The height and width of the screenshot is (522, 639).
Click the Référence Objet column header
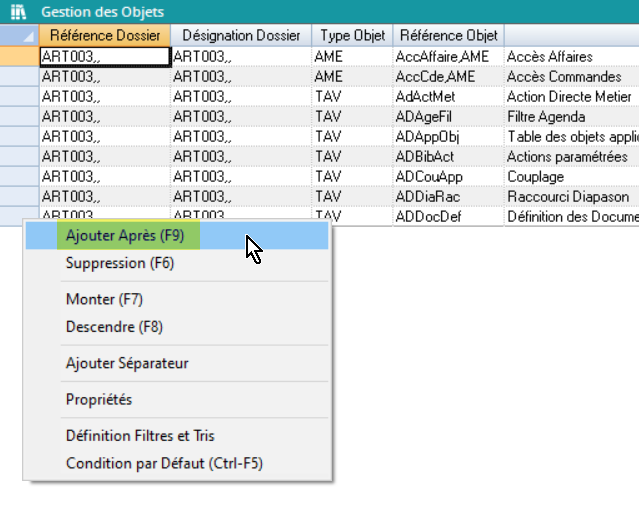(x=448, y=36)
